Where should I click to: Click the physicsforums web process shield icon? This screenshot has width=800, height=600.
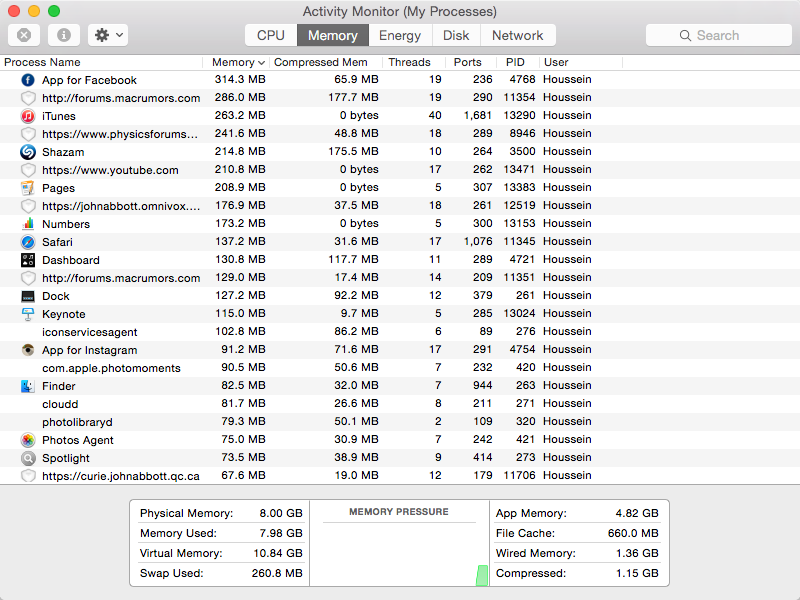coord(28,134)
